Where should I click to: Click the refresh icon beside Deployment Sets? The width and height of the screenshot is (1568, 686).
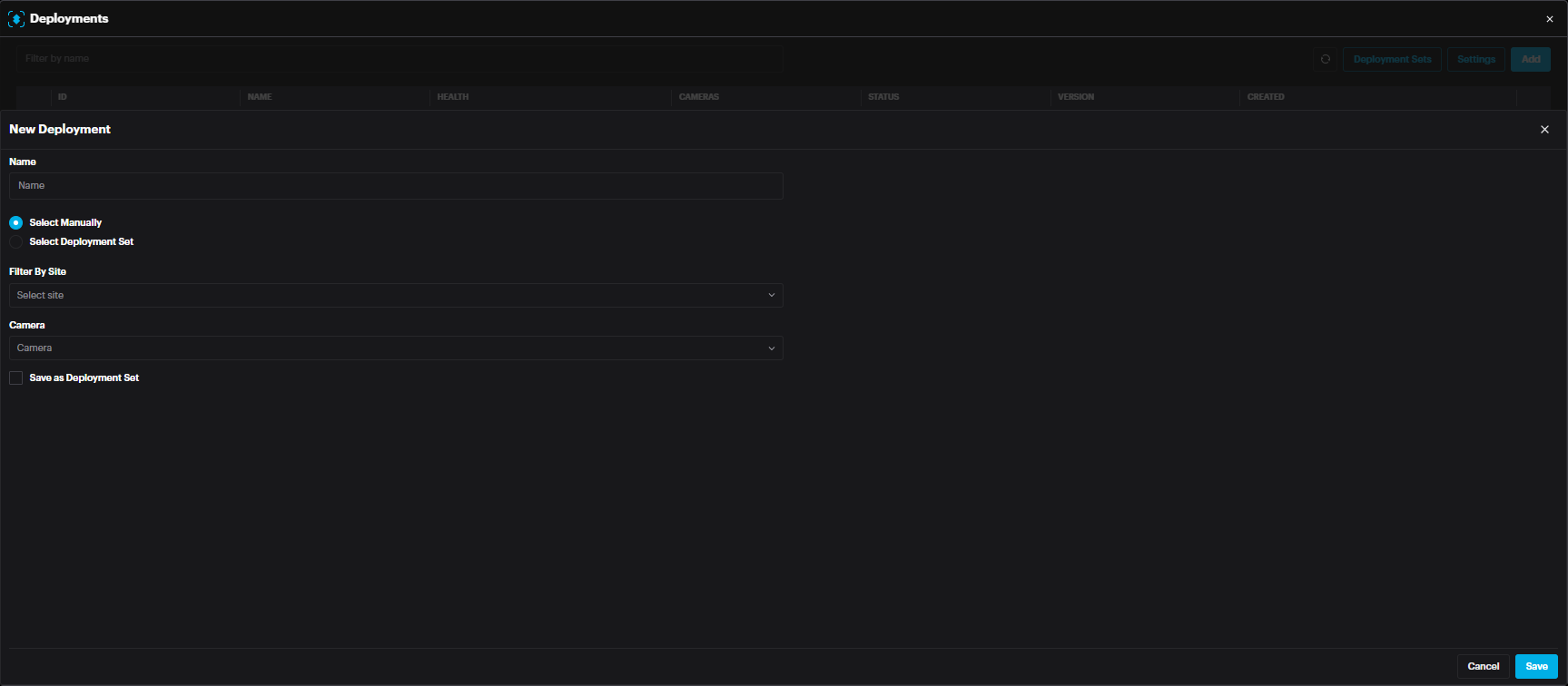pos(1325,59)
